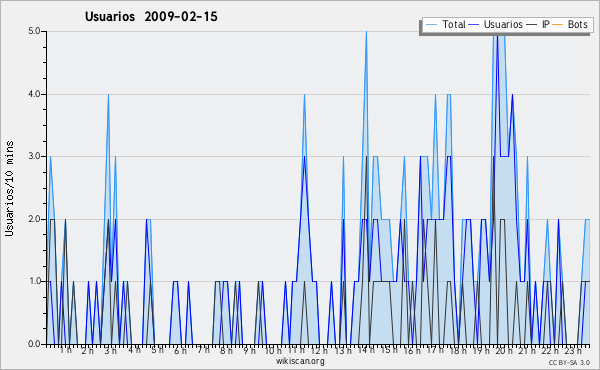600x370 pixels.
Task: Click the y-axis value 3.0
Action: pyautogui.click(x=34, y=156)
